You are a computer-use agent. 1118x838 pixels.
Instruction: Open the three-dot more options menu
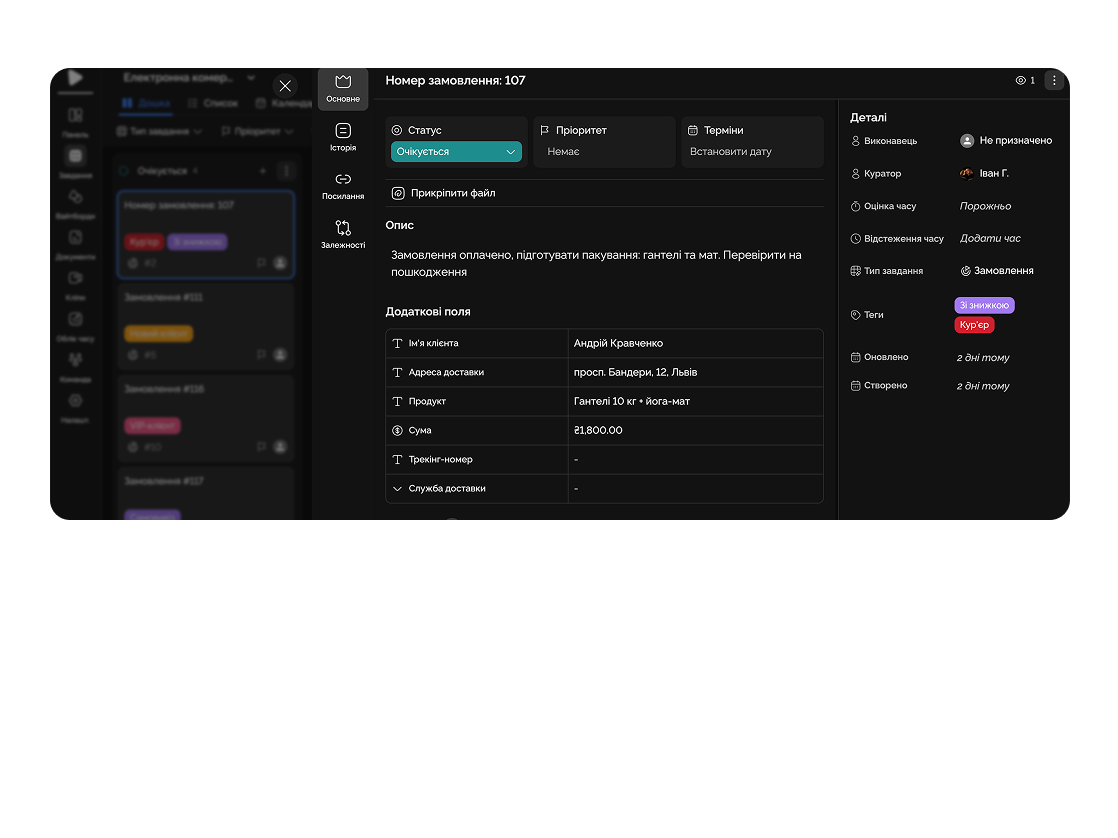1054,80
